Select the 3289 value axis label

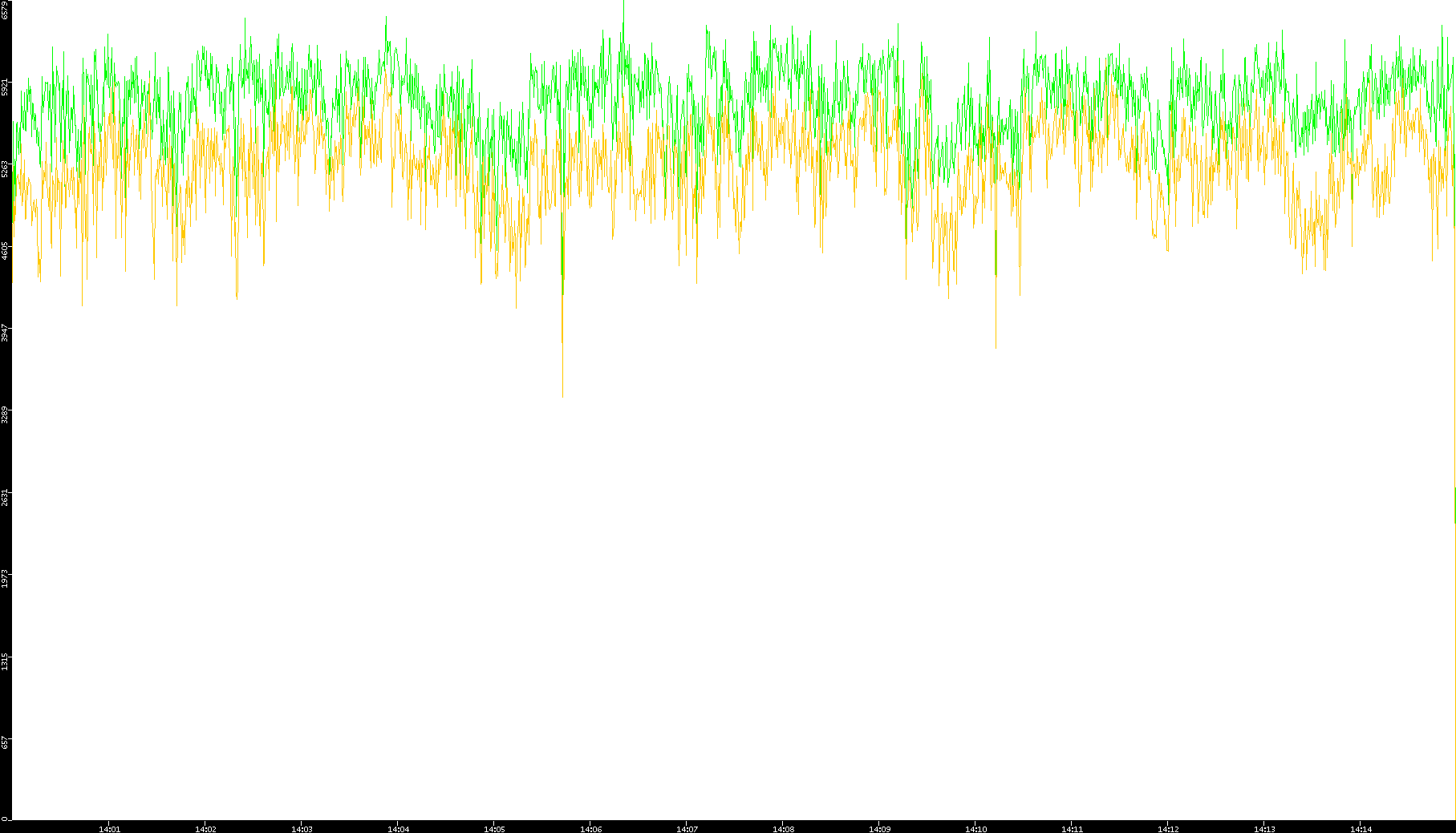5,414
